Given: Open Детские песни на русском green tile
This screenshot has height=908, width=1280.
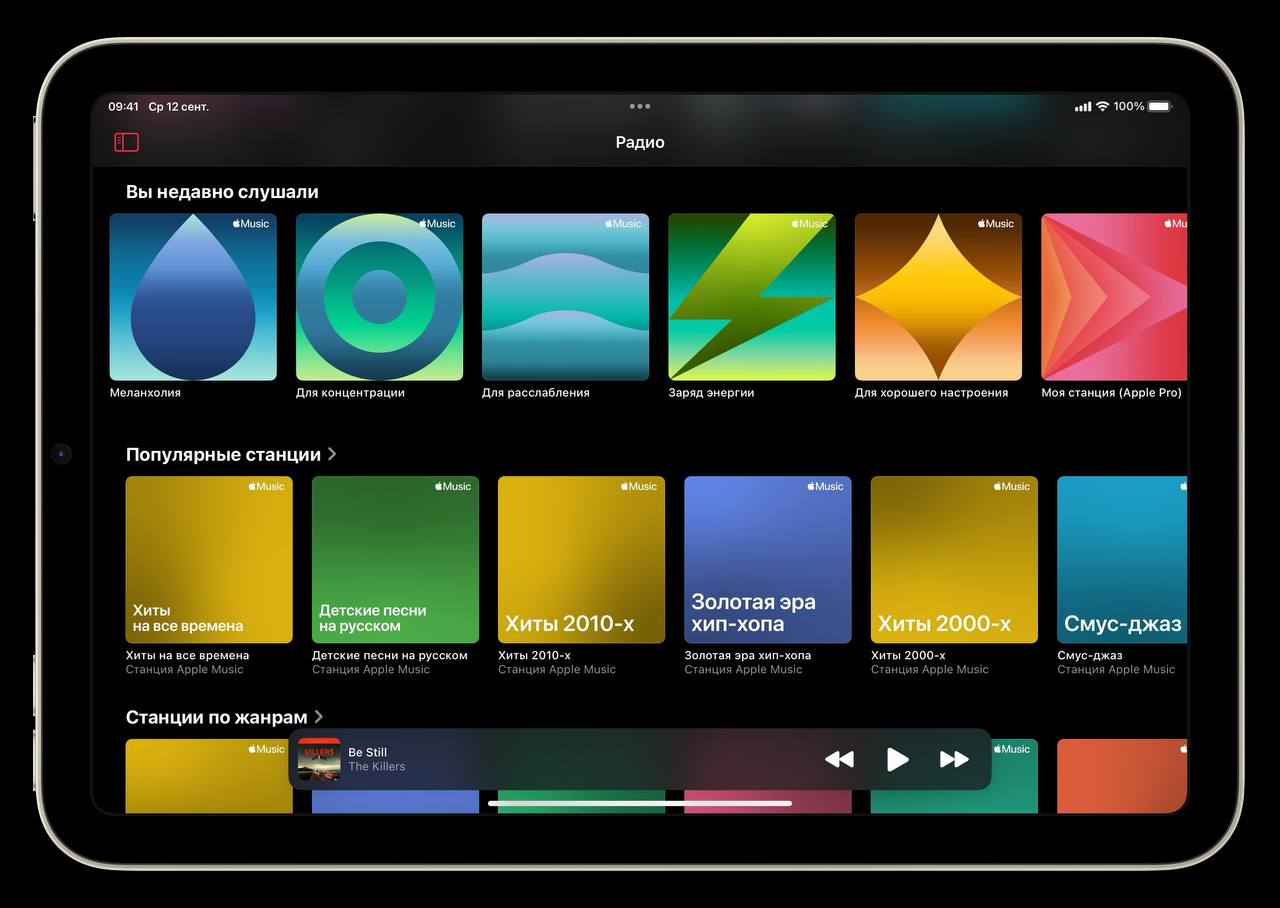Looking at the screenshot, I should 395,560.
